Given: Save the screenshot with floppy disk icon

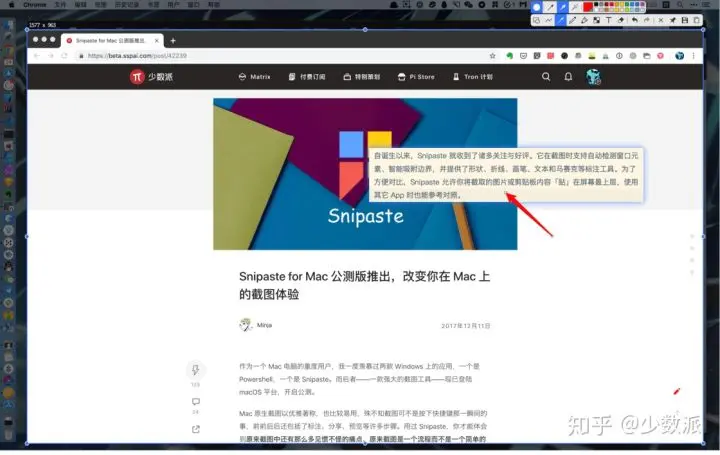Looking at the screenshot, I should coord(685,21).
